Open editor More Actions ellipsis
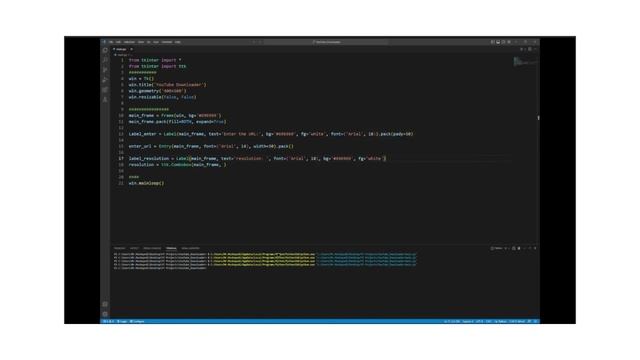 pos(535,49)
